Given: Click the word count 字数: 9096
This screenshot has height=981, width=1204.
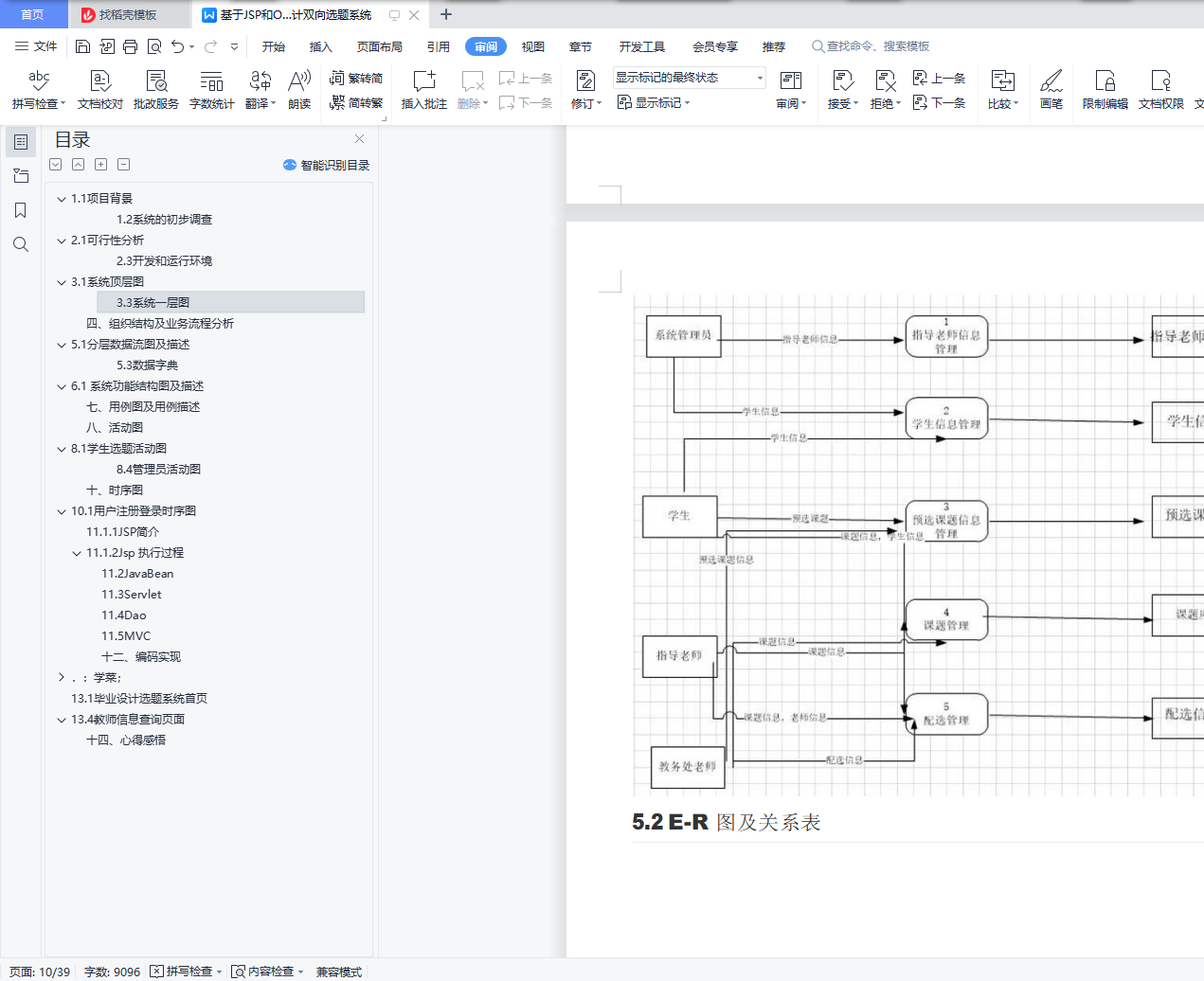Looking at the screenshot, I should pyautogui.click(x=112, y=972).
